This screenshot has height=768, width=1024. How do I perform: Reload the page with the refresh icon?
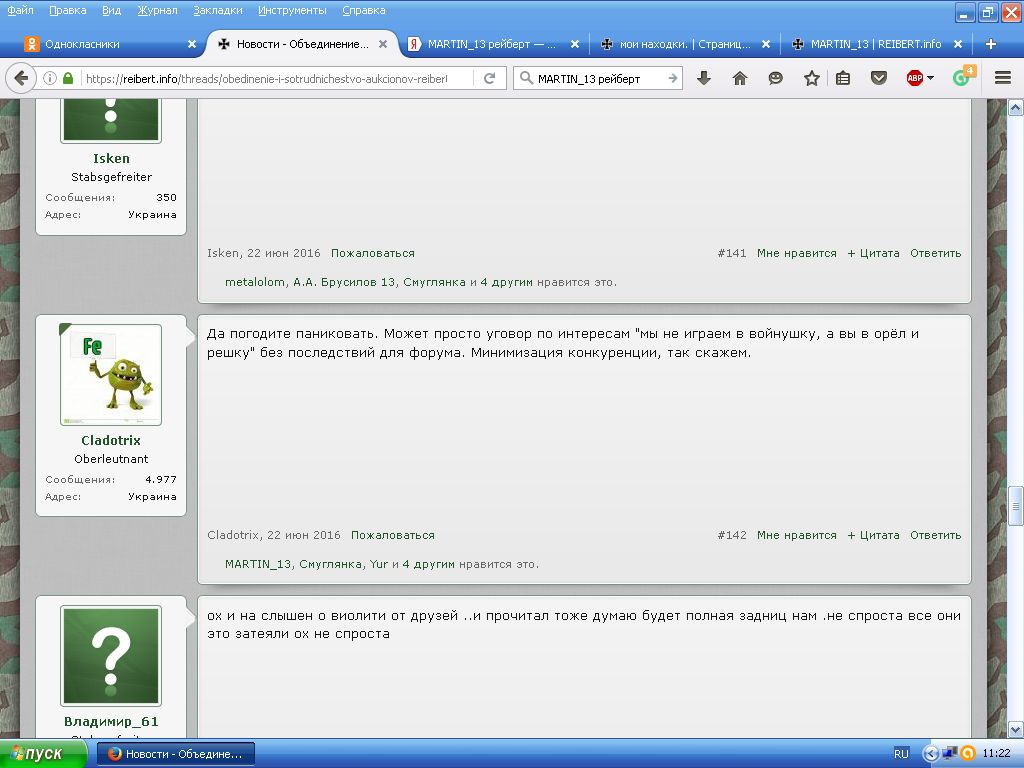(490, 78)
